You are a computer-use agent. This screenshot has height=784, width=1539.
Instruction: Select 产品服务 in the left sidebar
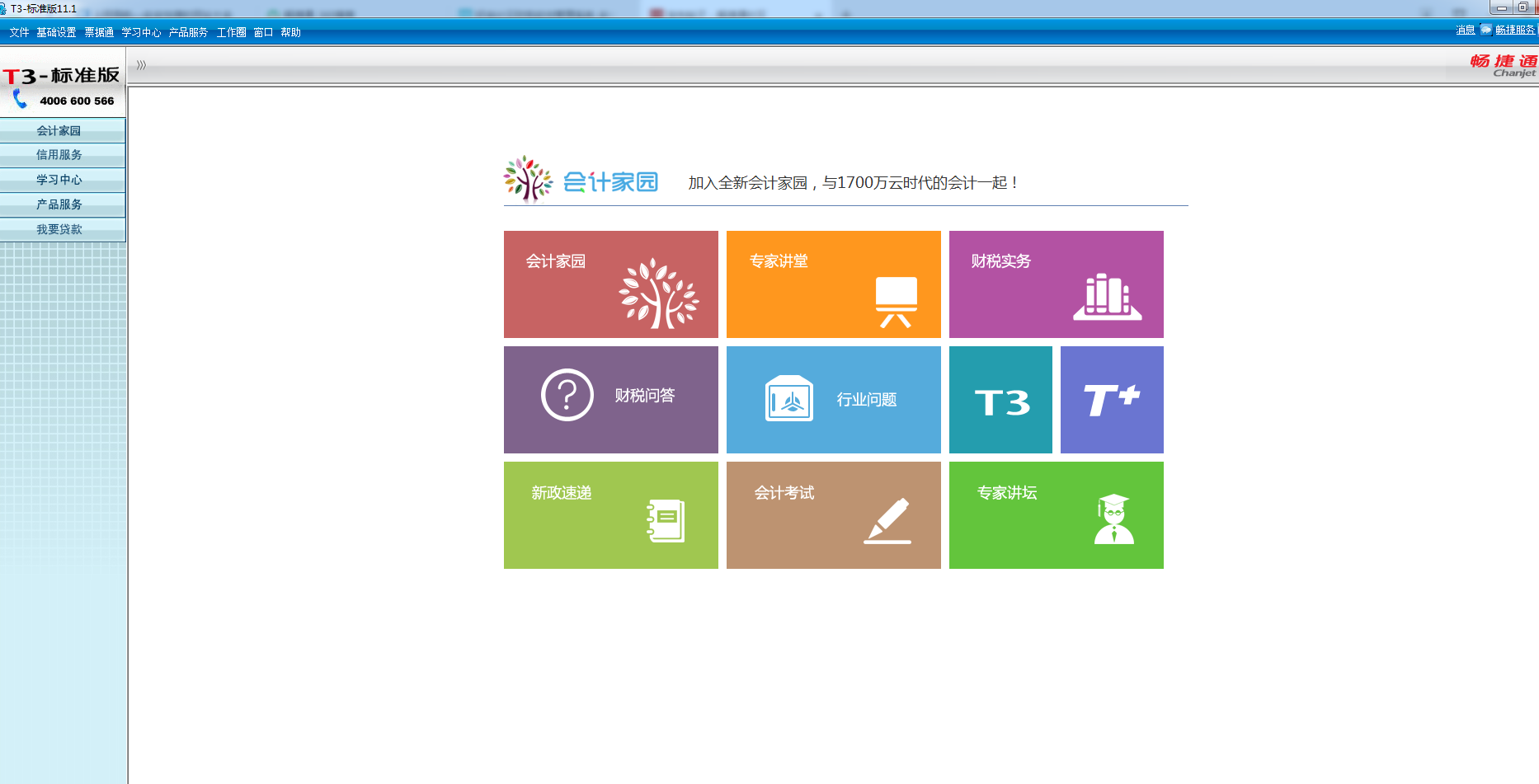[x=63, y=204]
